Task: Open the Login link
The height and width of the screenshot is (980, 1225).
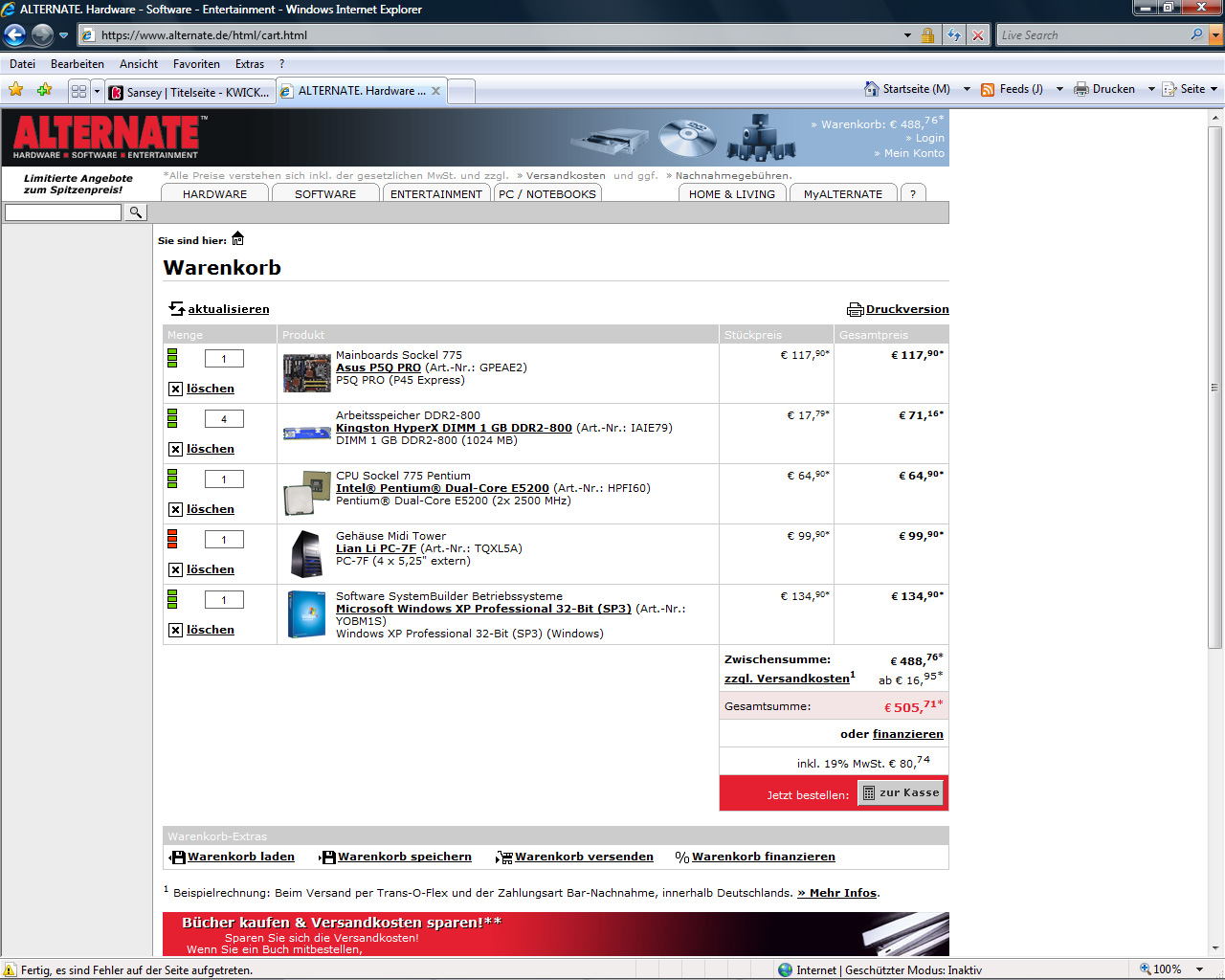Action: 929,138
